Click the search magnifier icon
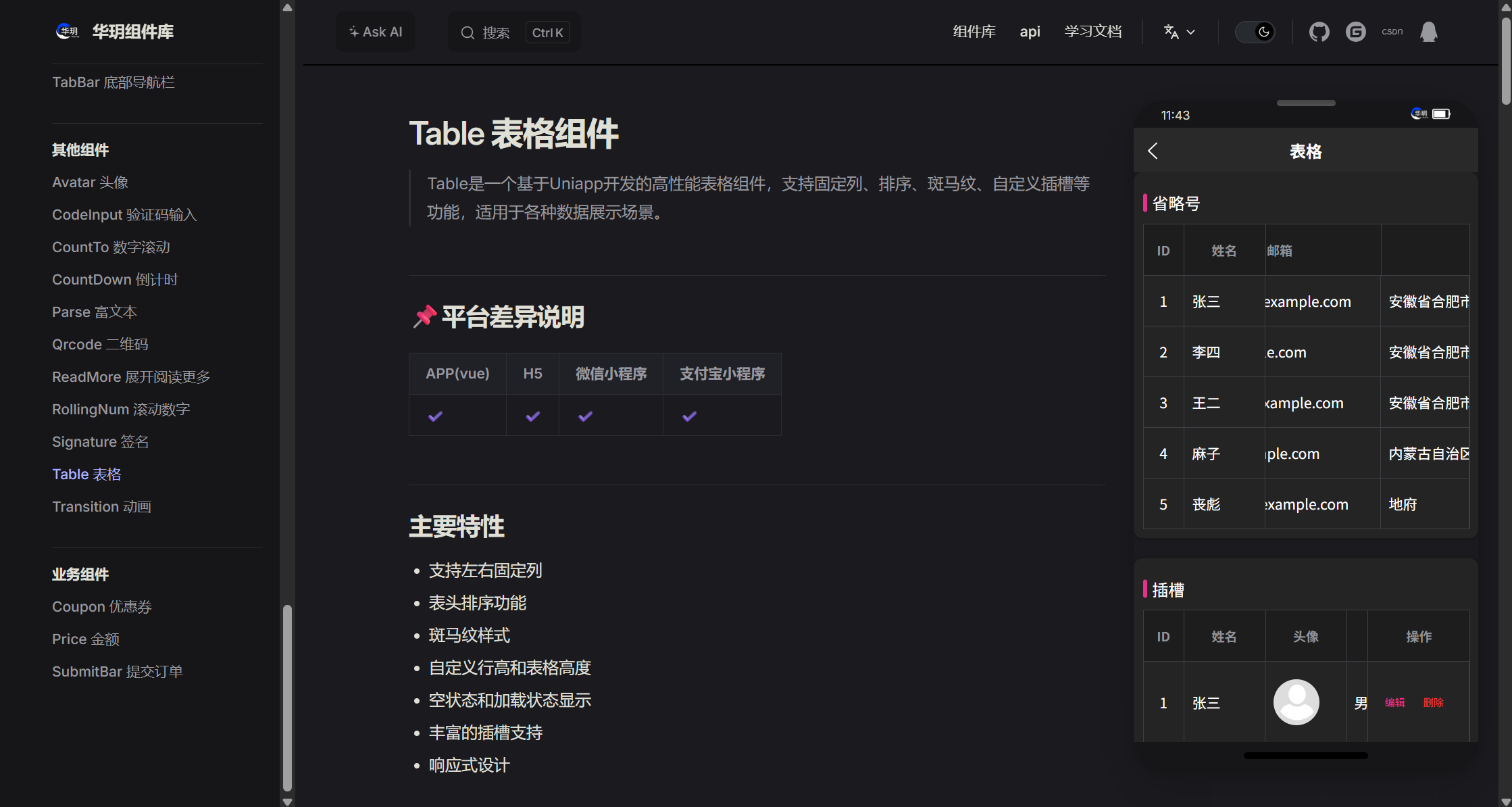Viewport: 1512px width, 807px height. point(468,32)
